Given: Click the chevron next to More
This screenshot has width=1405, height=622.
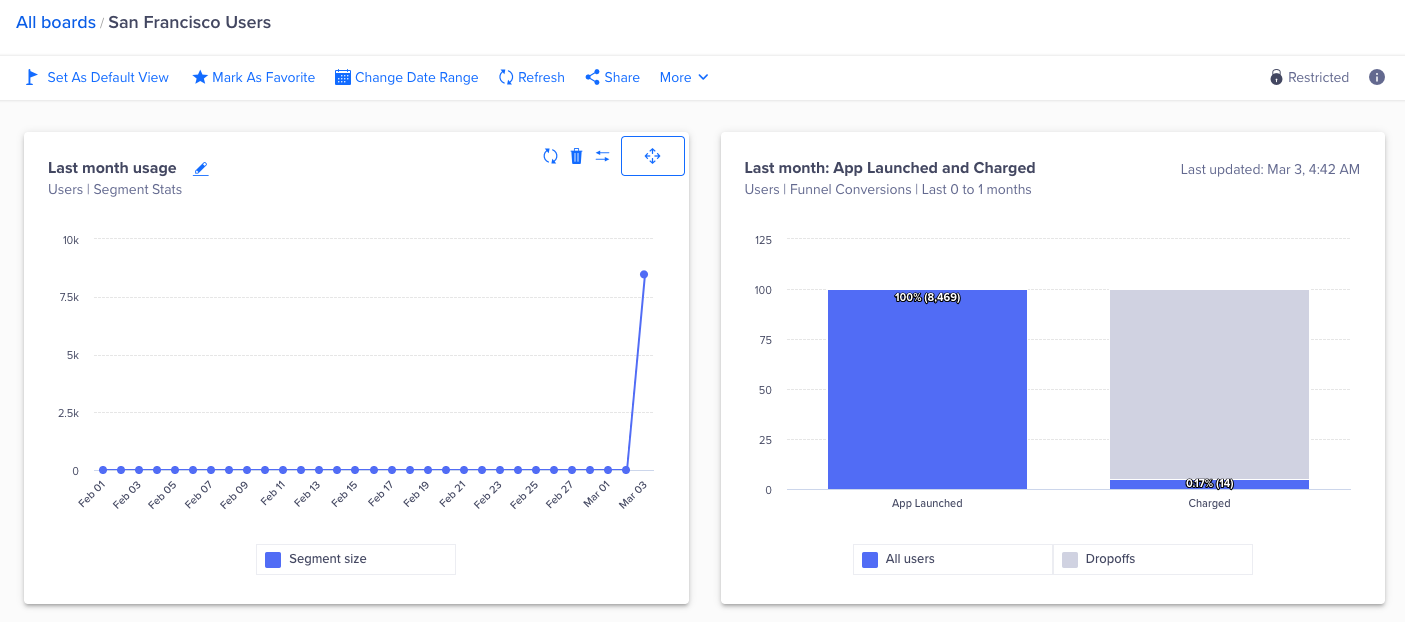Looking at the screenshot, I should [x=703, y=77].
